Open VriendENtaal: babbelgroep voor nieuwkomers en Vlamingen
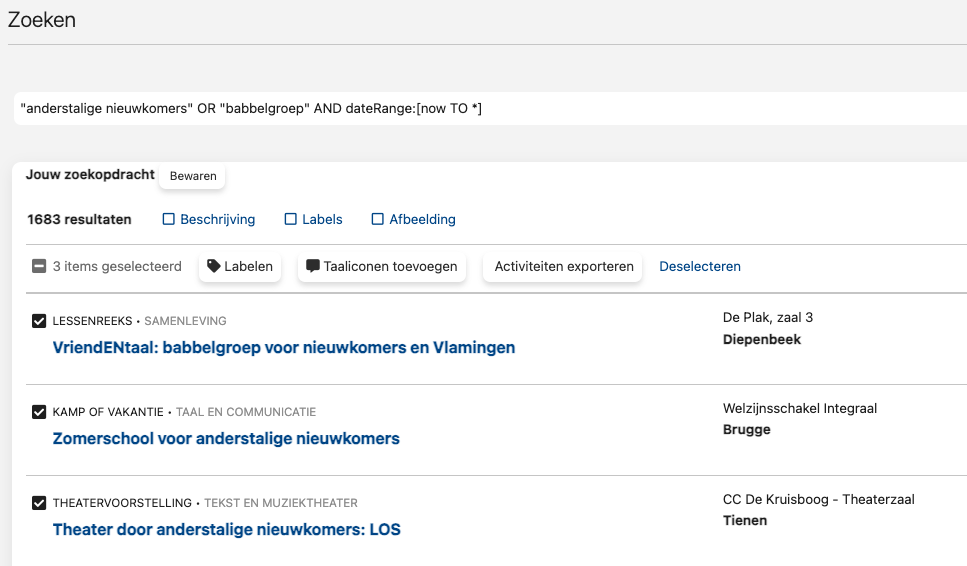This screenshot has height=566, width=967. point(284,348)
